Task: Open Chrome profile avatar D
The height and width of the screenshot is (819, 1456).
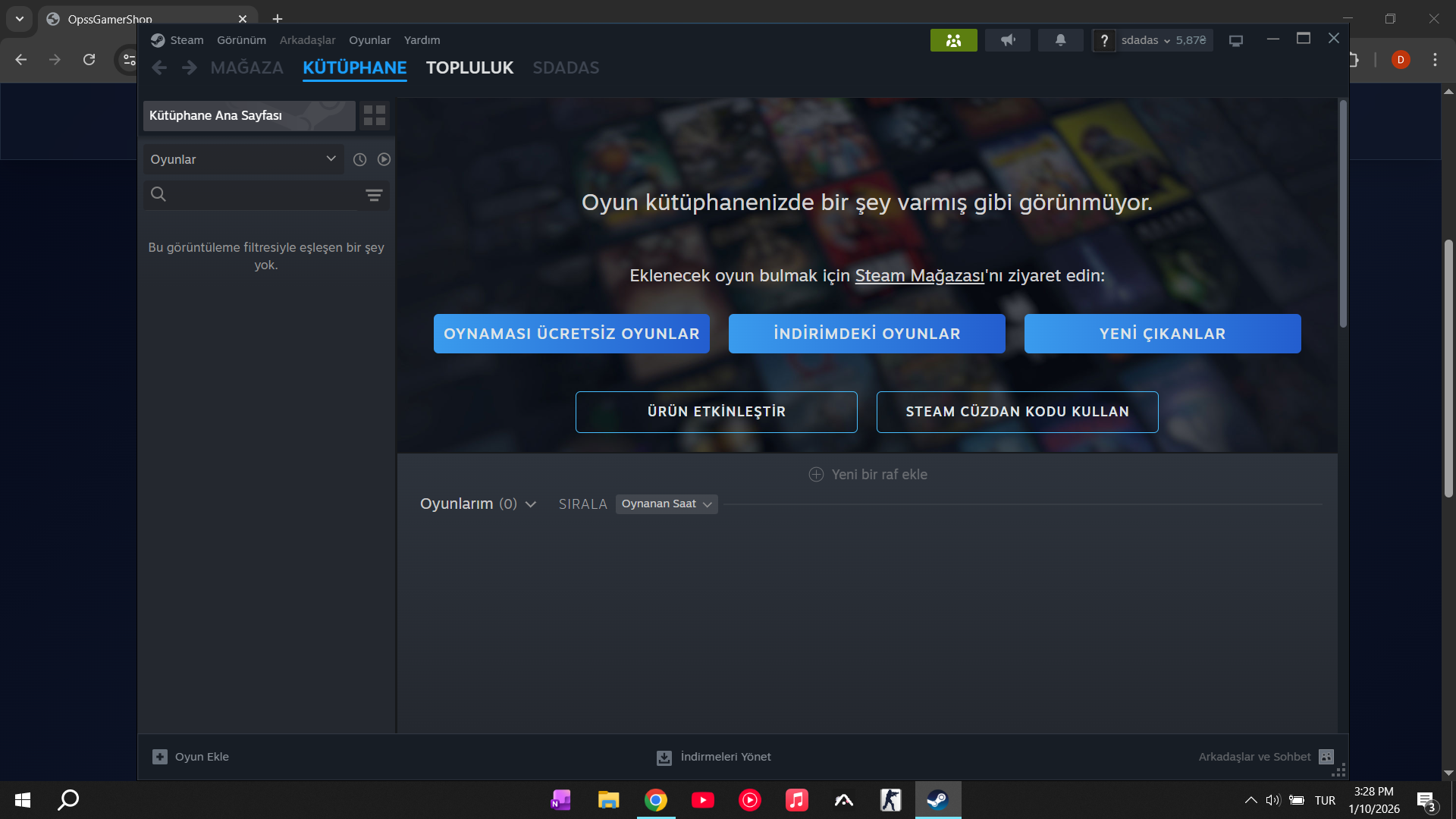Action: point(1401,59)
